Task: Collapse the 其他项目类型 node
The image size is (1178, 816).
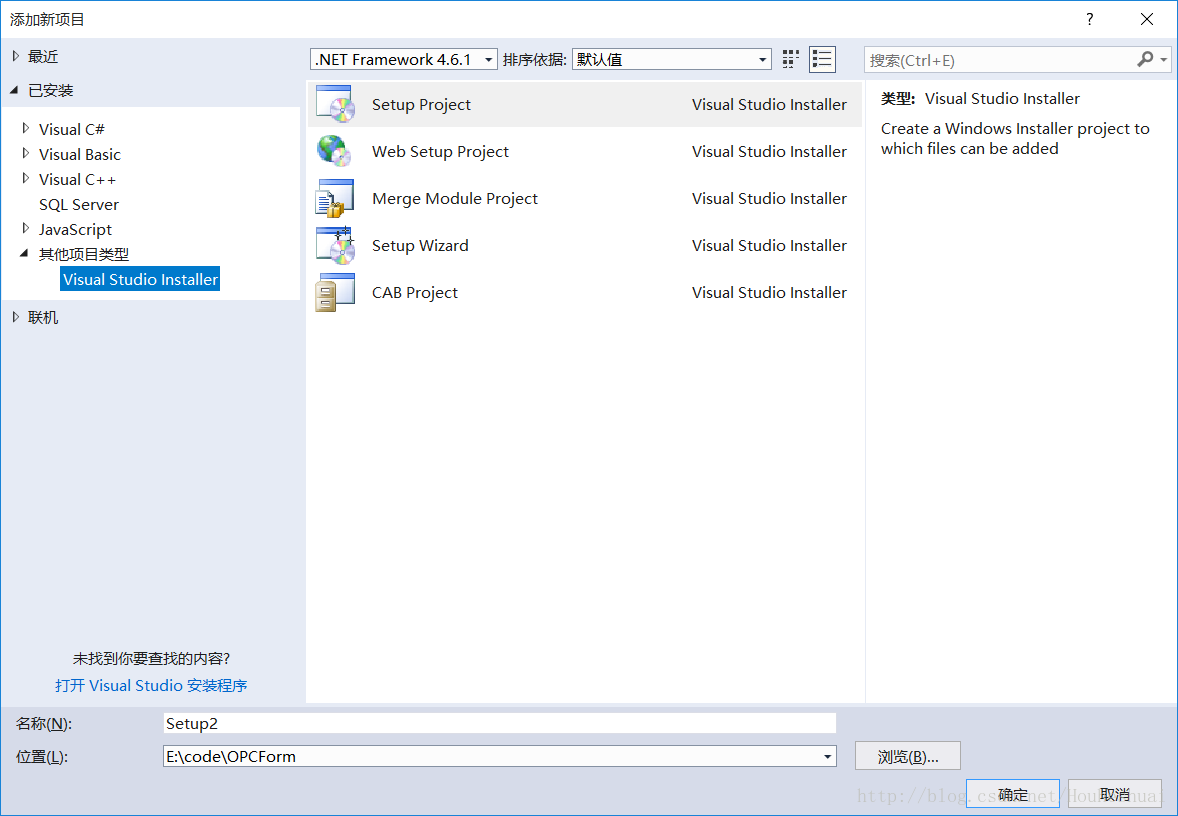Action: (25, 254)
